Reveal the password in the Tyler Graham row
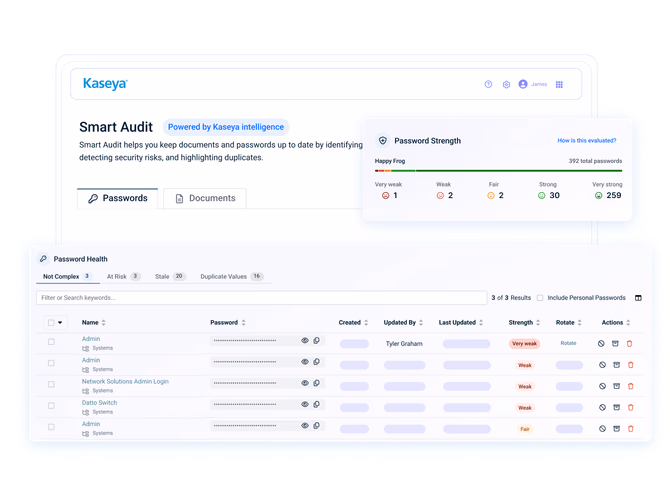The width and height of the screenshot is (670, 482). pos(305,341)
